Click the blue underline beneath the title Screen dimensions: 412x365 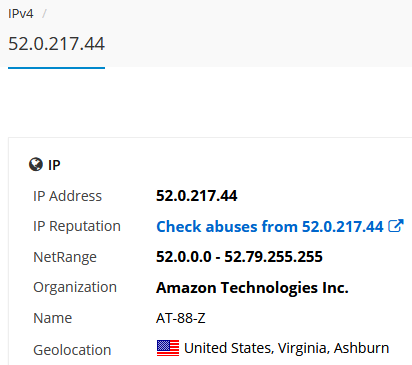(x=56, y=68)
